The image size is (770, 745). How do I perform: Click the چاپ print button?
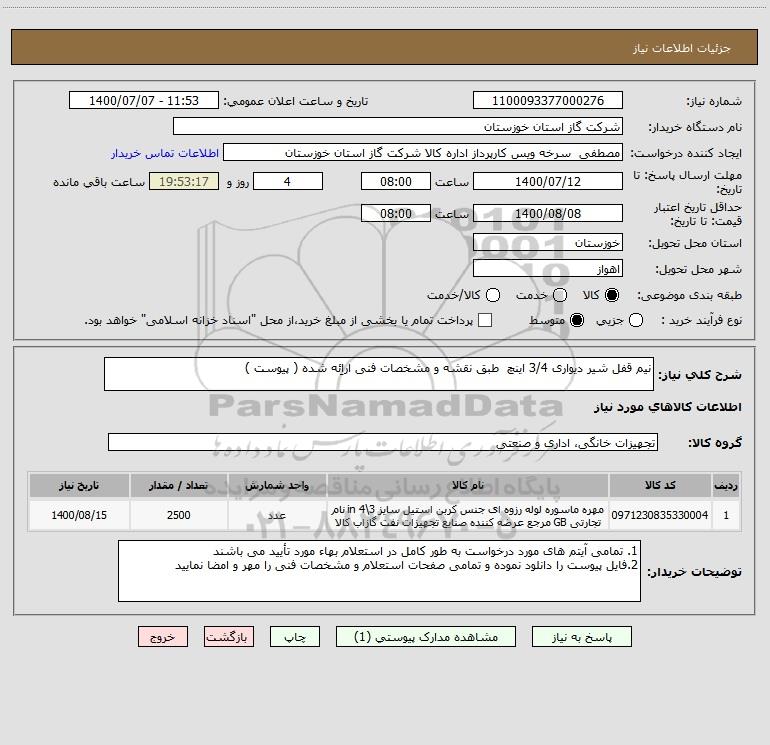(x=295, y=636)
